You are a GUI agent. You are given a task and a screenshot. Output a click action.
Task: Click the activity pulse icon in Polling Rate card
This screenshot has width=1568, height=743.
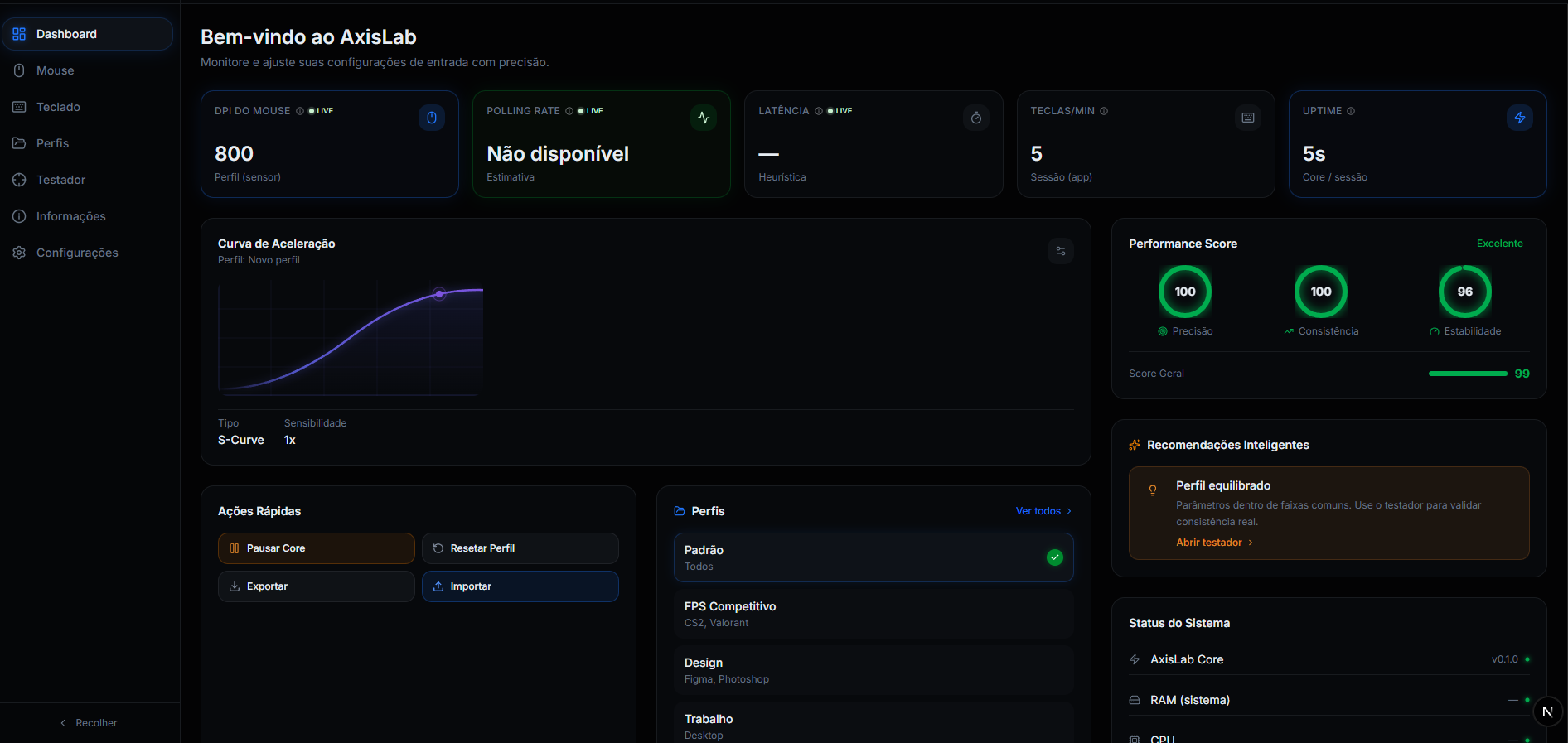[x=704, y=118]
